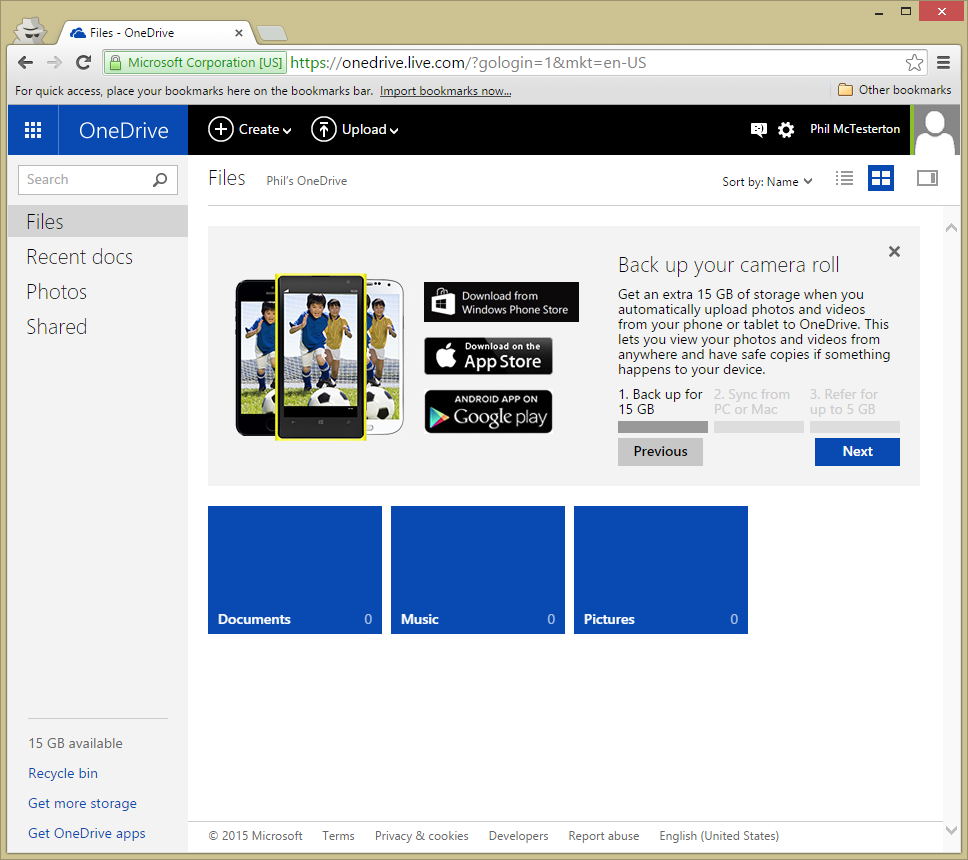Open Shared in the sidebar

click(x=57, y=327)
